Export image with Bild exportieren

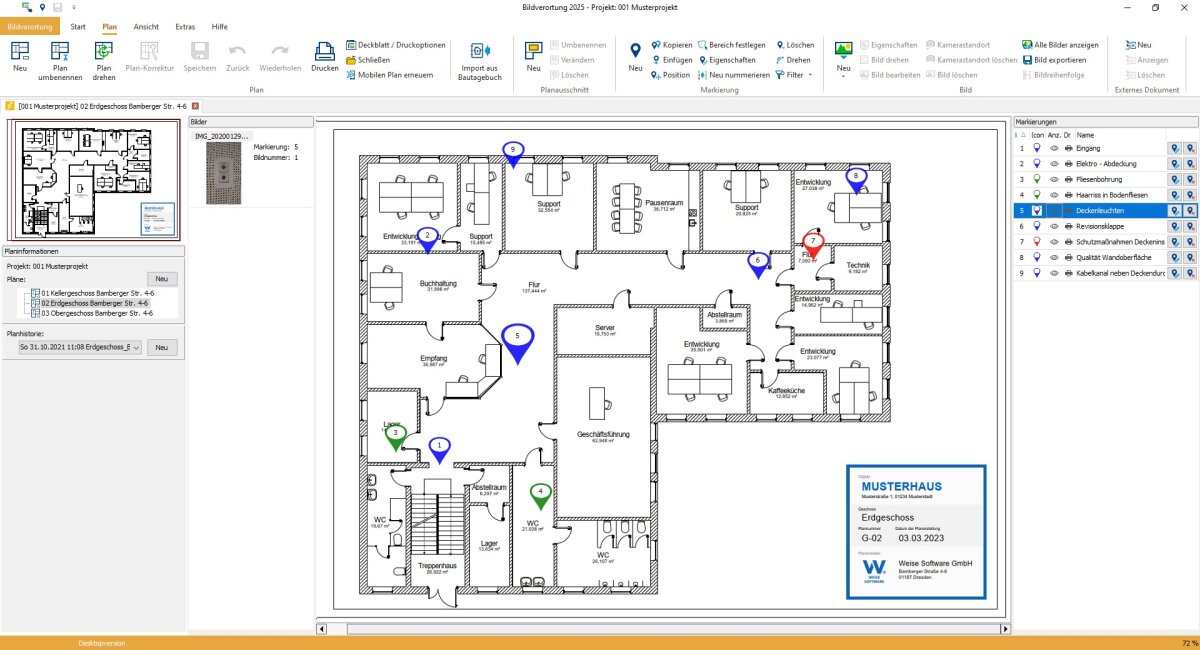[x=1053, y=60]
